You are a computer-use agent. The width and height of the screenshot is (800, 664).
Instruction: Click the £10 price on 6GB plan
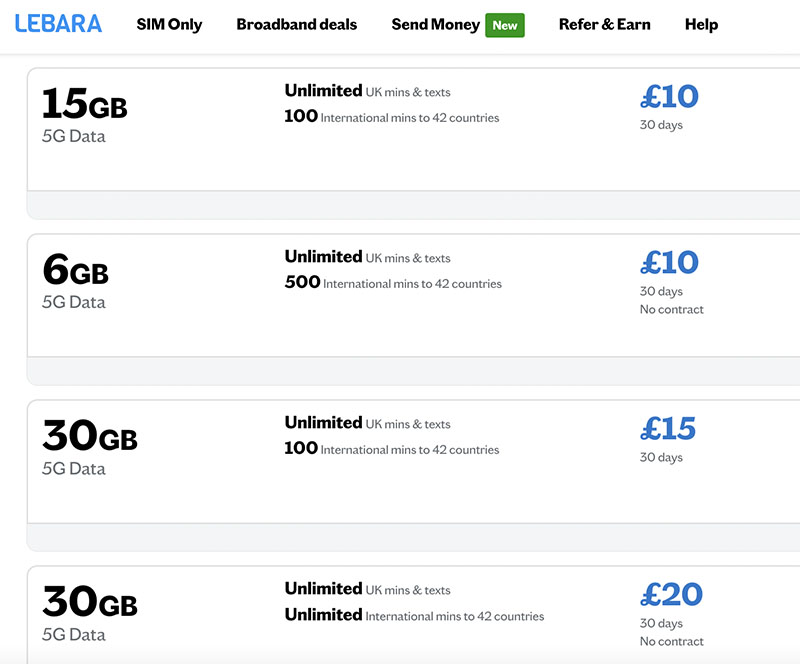[669, 262]
